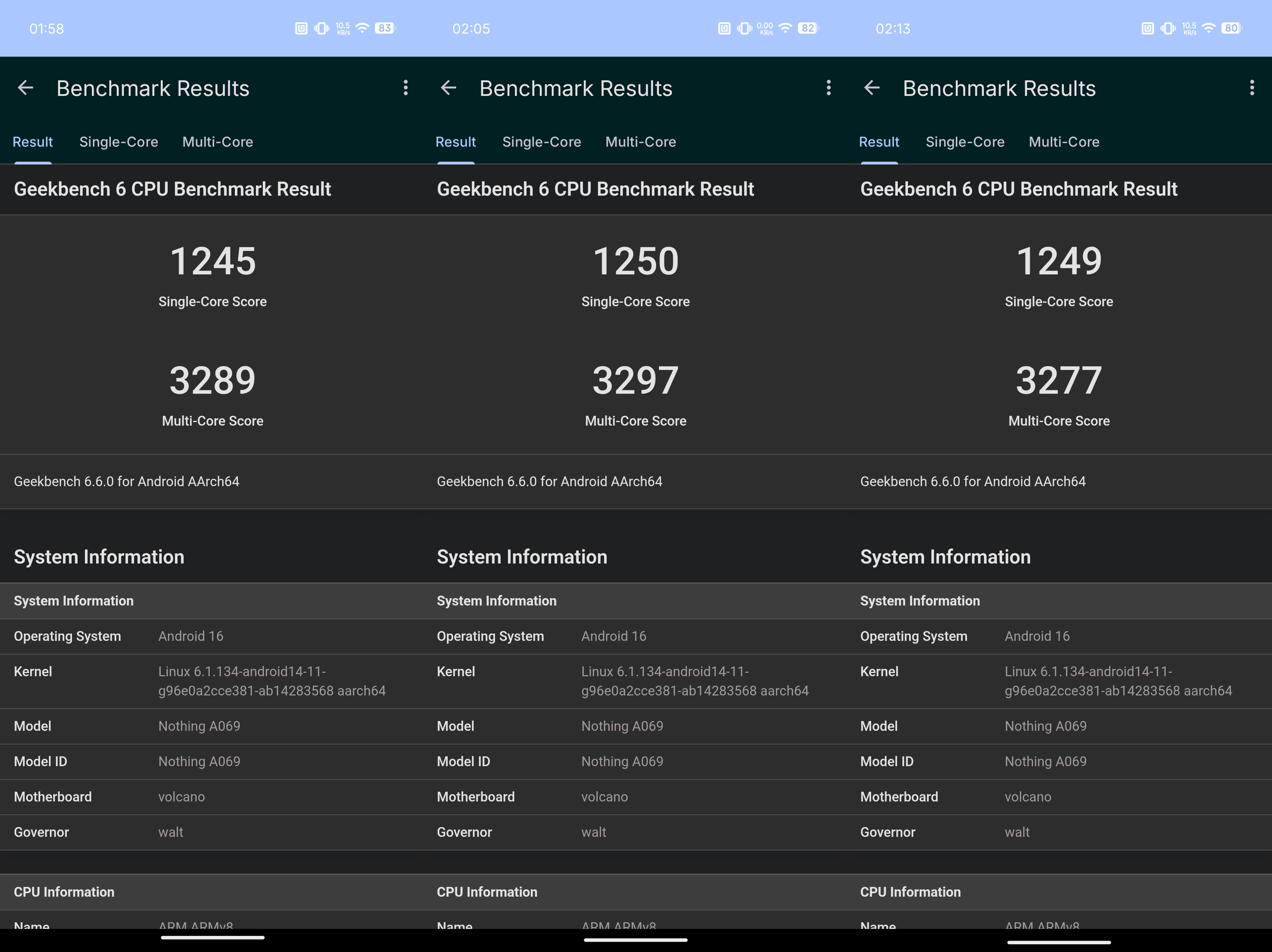1272x952 pixels.
Task: Tap back arrow in the 02:13 screenshot
Action: 872,88
